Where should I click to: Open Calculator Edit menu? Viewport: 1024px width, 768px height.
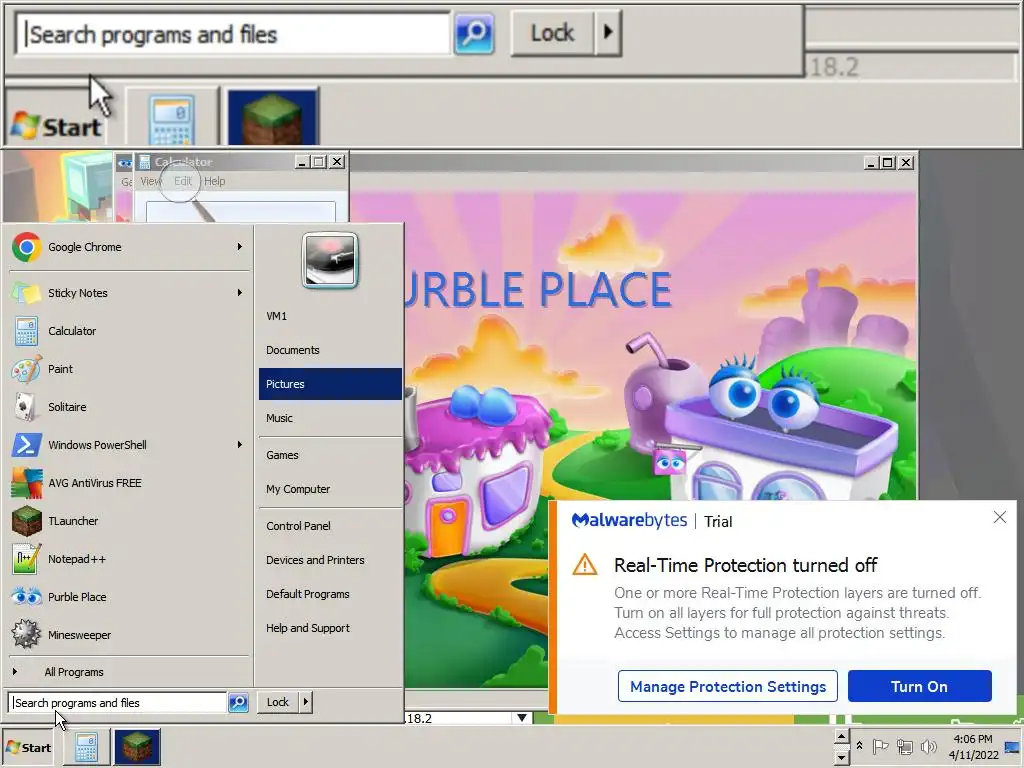coord(183,182)
